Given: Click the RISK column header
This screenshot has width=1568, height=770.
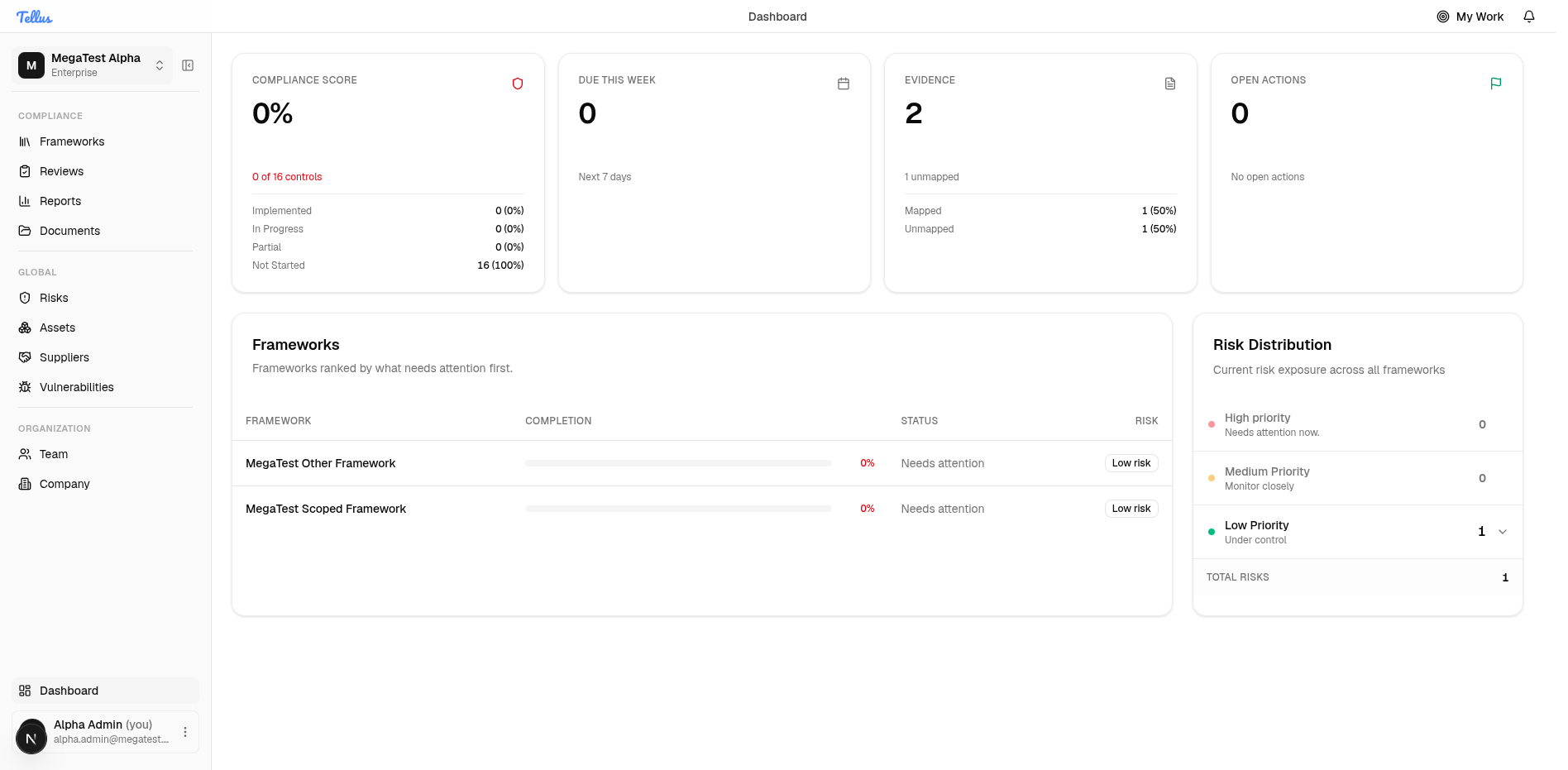Looking at the screenshot, I should [1146, 421].
